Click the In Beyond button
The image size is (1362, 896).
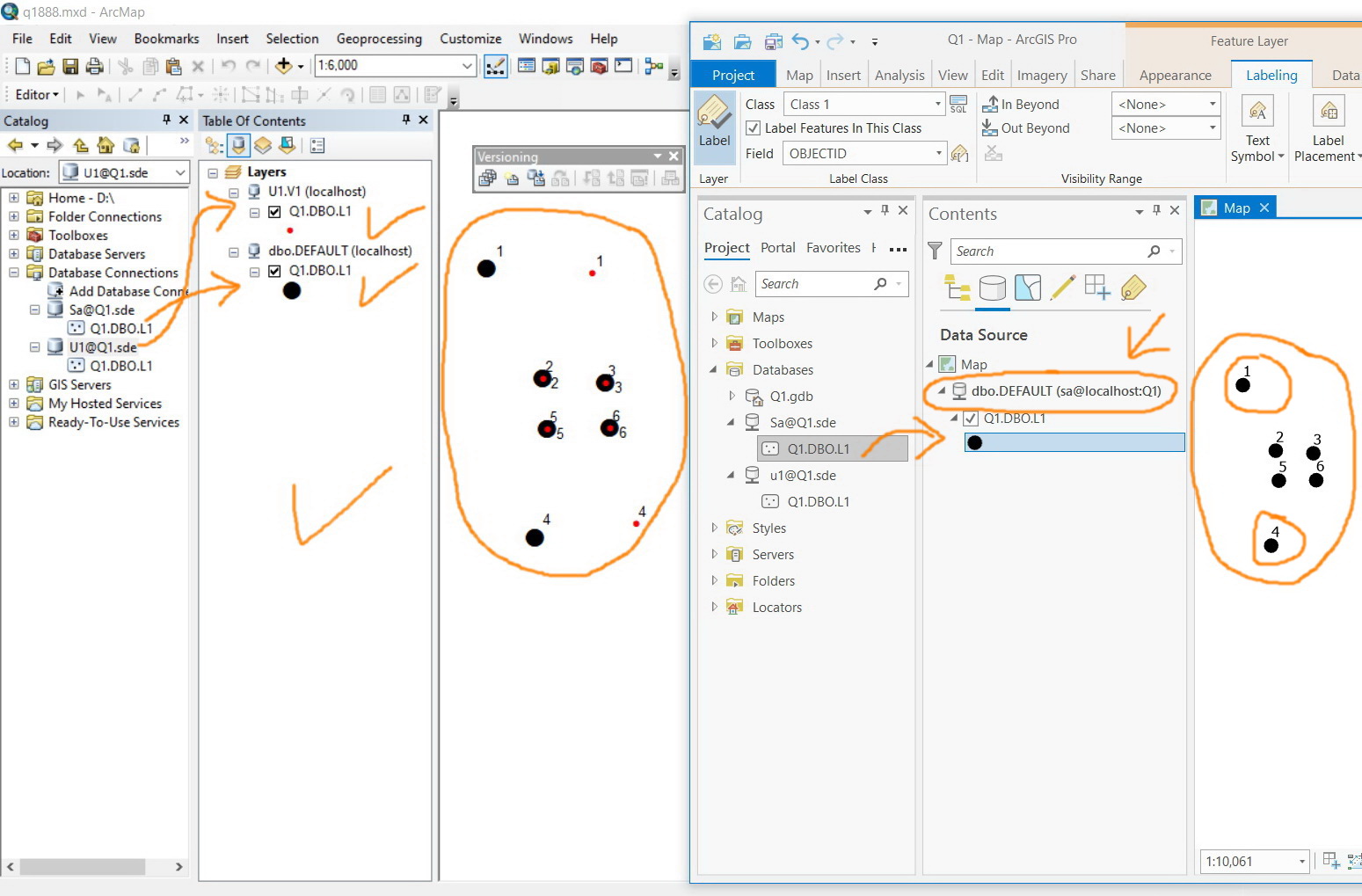[x=1021, y=105]
